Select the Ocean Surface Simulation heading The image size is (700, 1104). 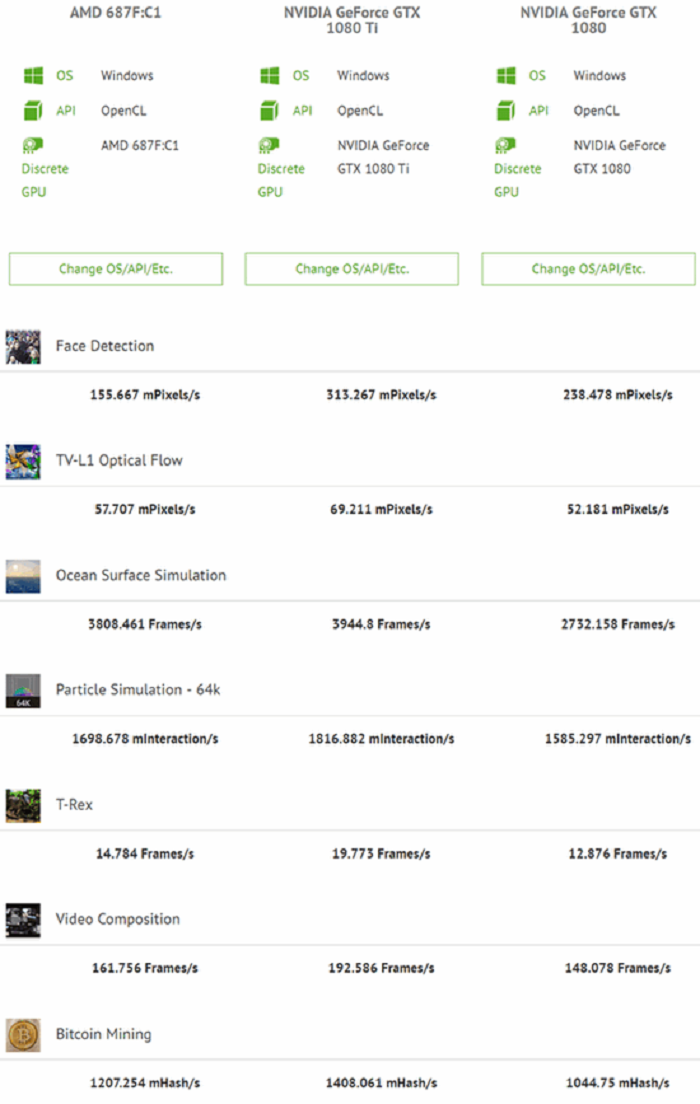[x=141, y=575]
